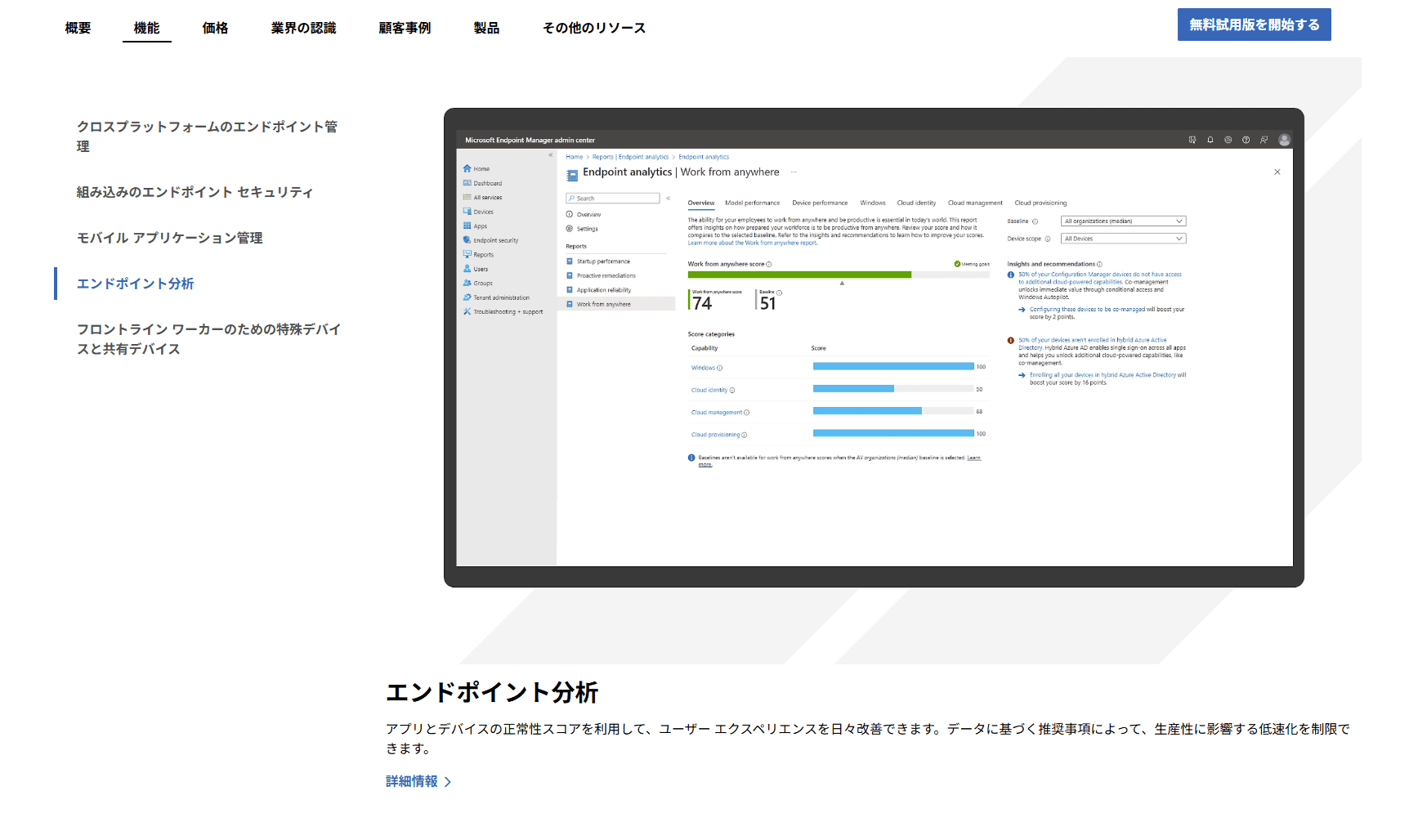Click Home in the breadcrumb
1418x840 pixels.
coord(575,157)
